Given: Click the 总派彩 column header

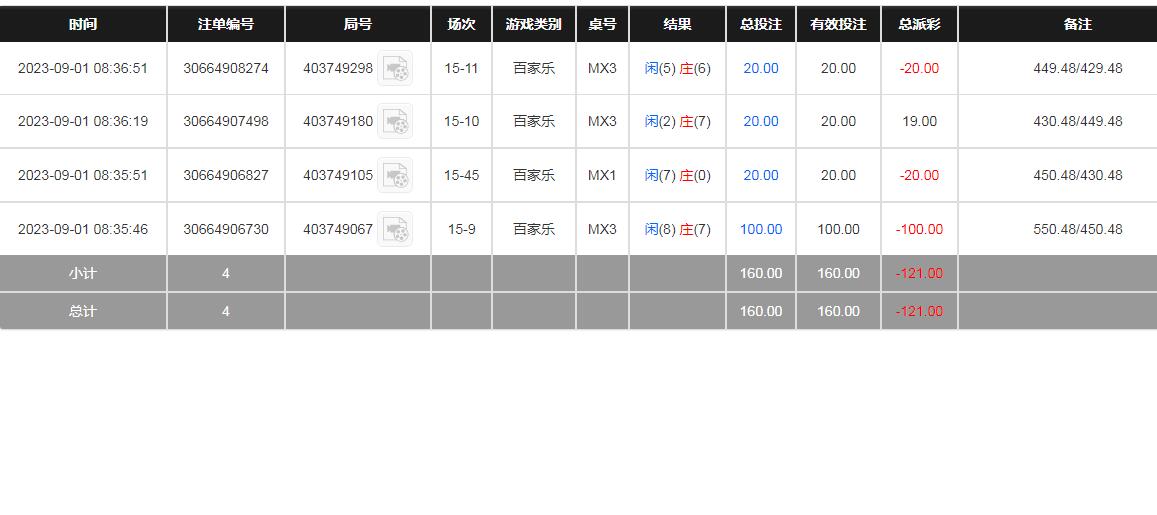Looking at the screenshot, I should (x=919, y=24).
